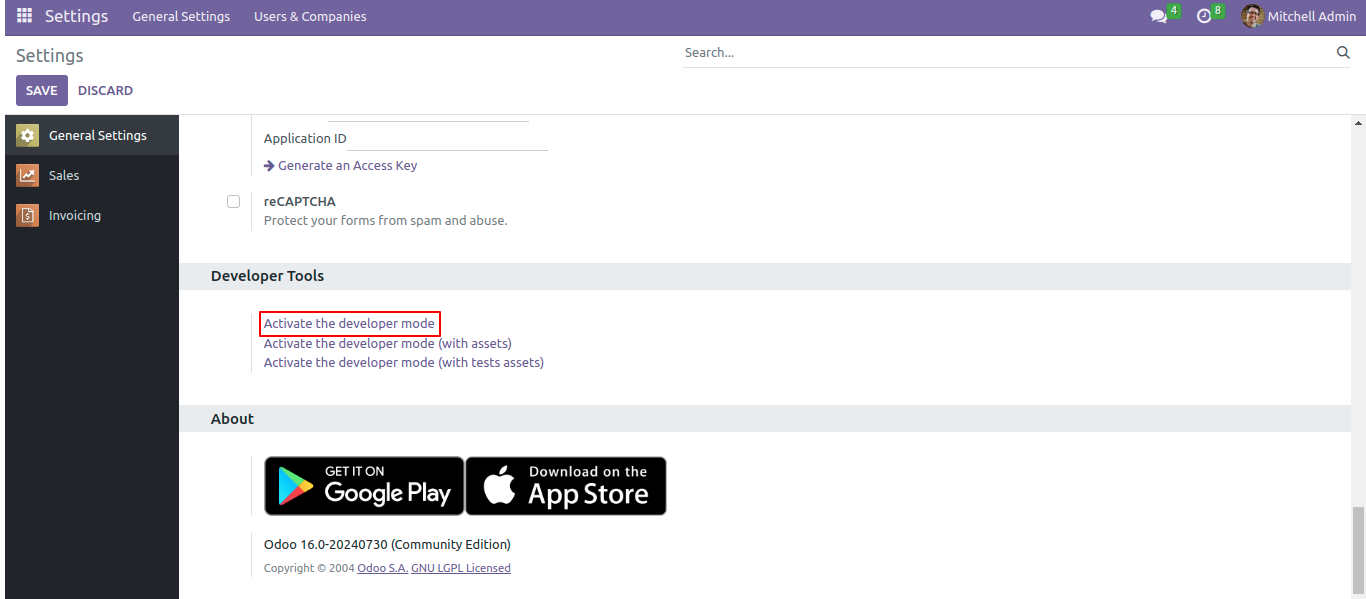Click the search magnifier icon
The height and width of the screenshot is (599, 1366).
pos(1343,53)
